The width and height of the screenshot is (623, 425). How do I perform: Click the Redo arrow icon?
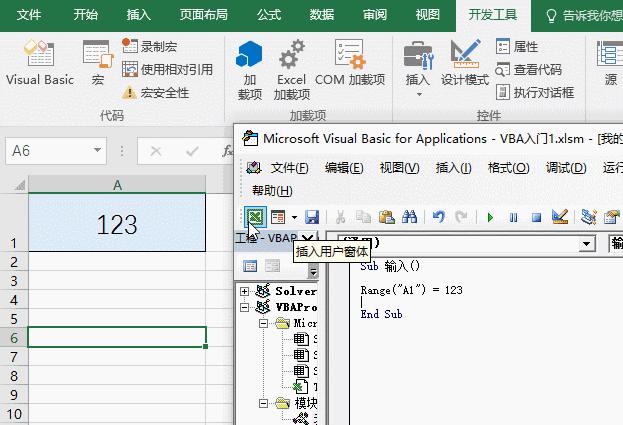461,217
